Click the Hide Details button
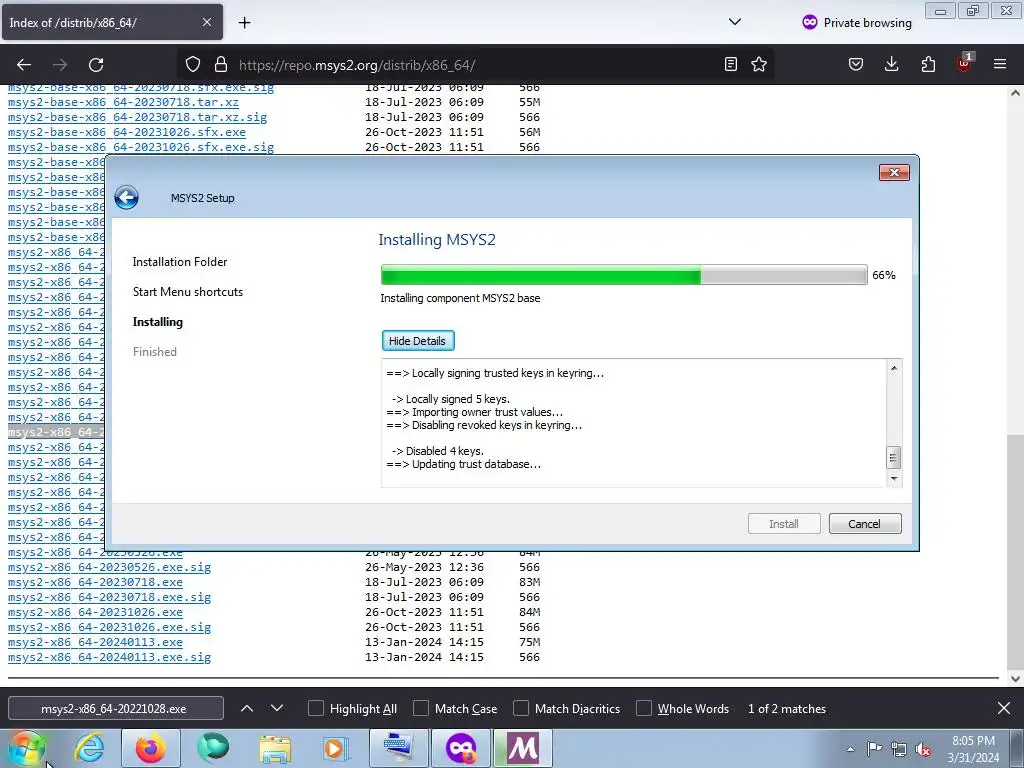 pyautogui.click(x=418, y=341)
